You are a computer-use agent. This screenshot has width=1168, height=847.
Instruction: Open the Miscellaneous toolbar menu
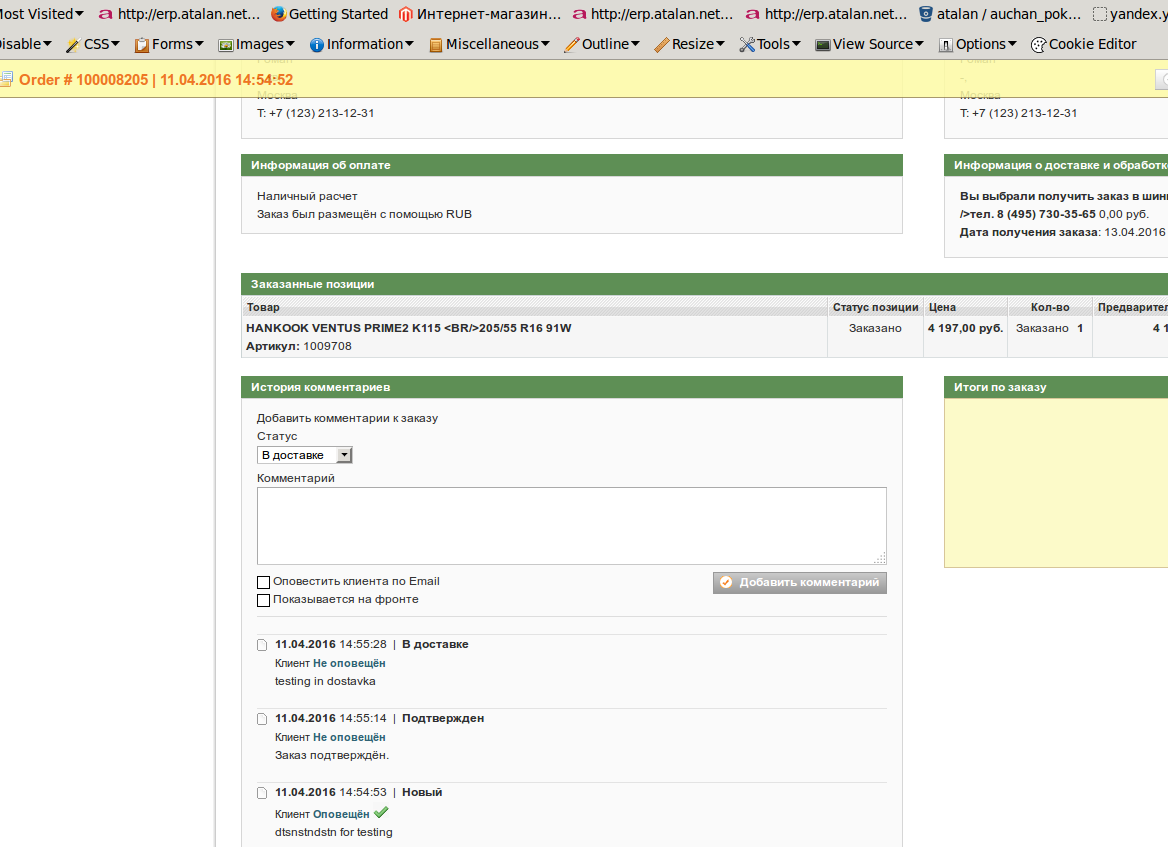pyautogui.click(x=490, y=45)
